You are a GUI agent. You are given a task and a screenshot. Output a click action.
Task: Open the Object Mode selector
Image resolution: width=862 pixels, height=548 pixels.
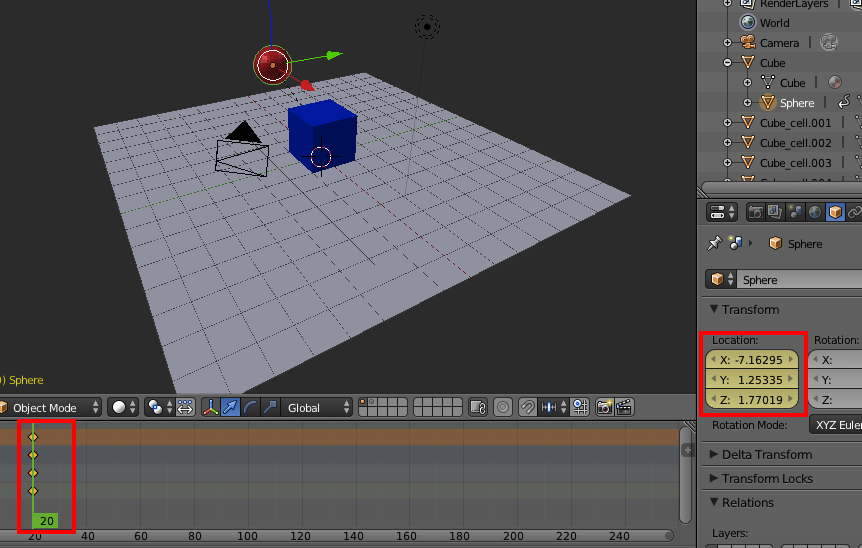point(49,407)
